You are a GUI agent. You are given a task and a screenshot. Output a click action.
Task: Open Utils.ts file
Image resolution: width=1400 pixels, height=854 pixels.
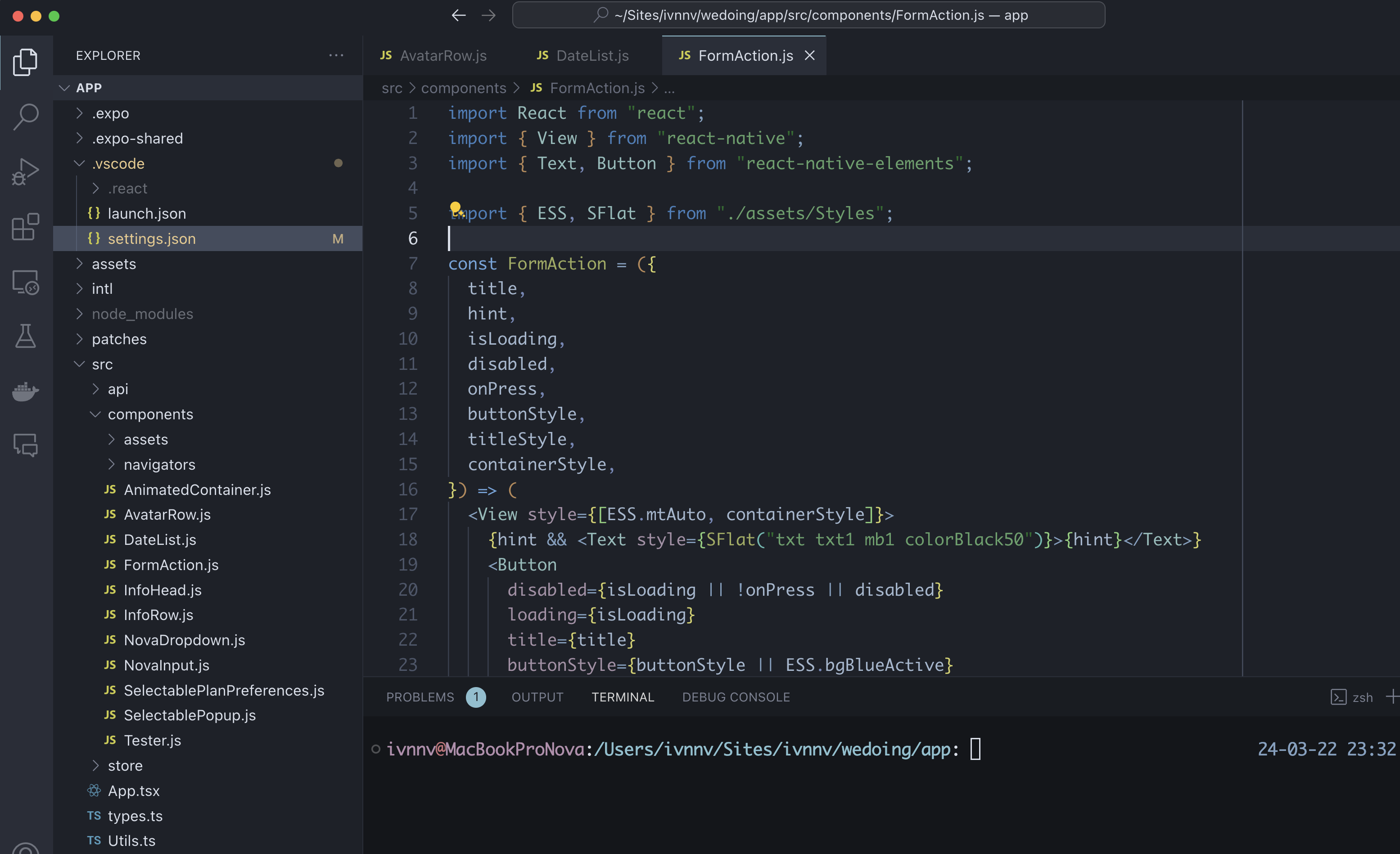click(208, 841)
